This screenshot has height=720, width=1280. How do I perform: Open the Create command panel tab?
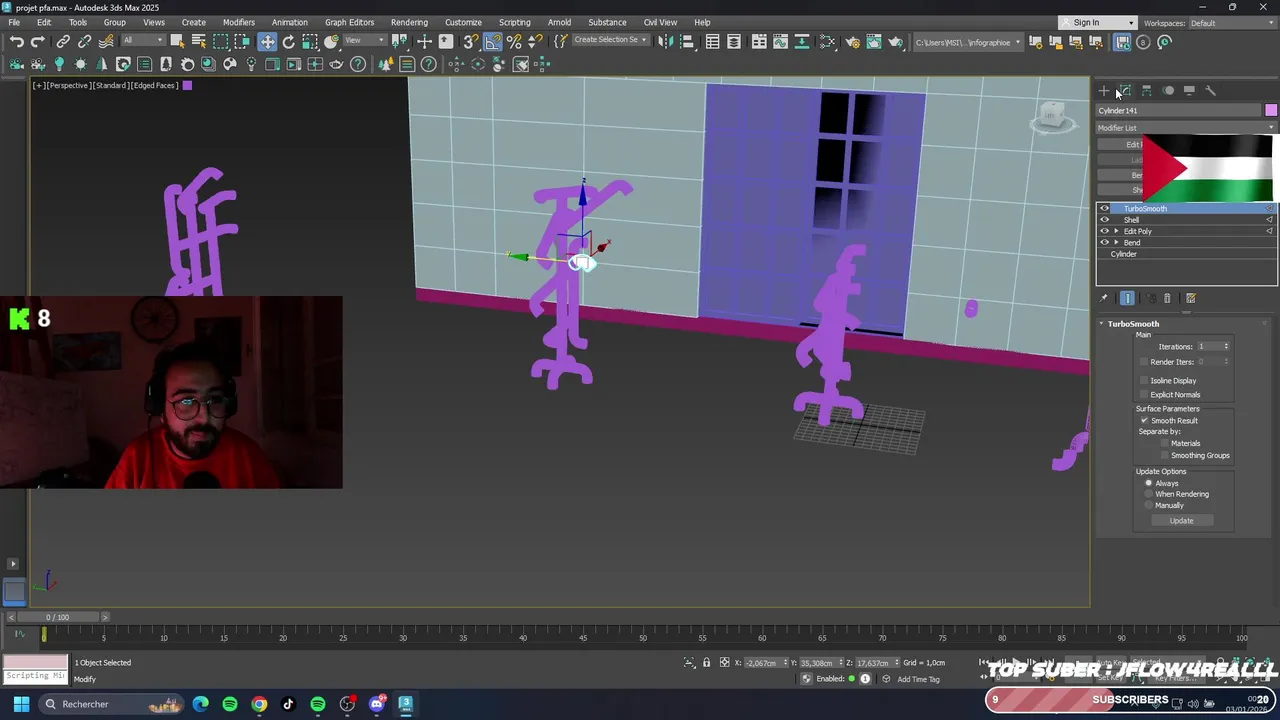(1104, 91)
